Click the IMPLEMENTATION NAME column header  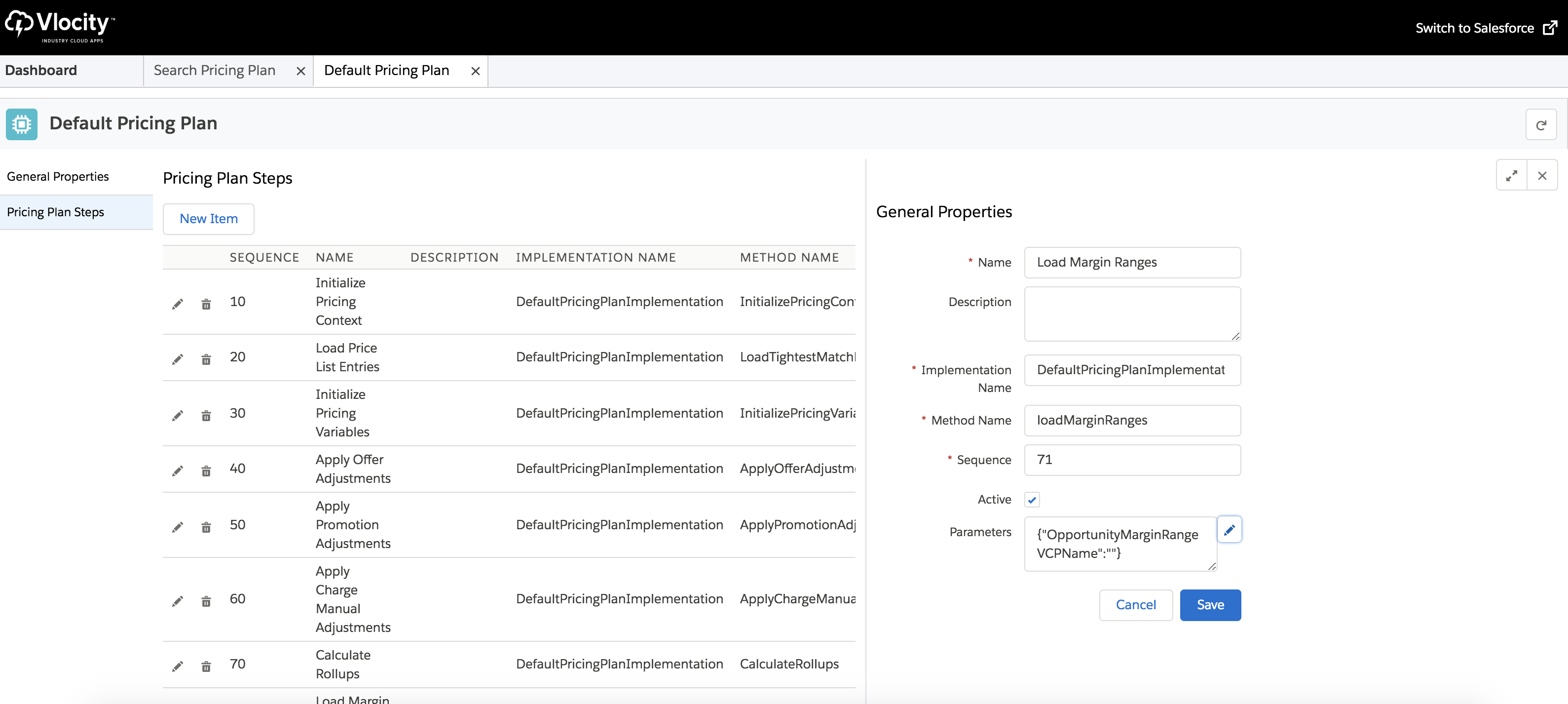pos(596,258)
